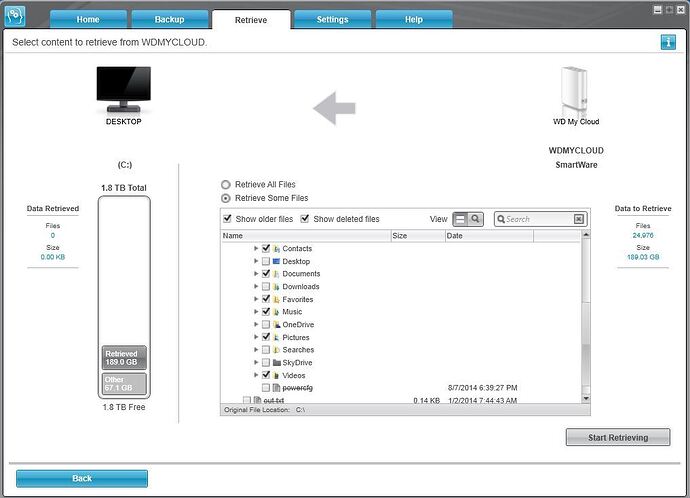690x498 pixels.
Task: Clear the search box with X icon
Action: point(579,219)
